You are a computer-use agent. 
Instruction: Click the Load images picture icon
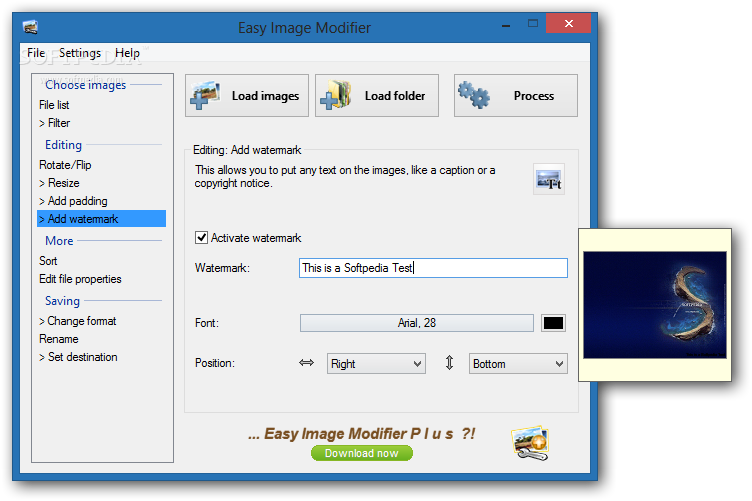205,95
